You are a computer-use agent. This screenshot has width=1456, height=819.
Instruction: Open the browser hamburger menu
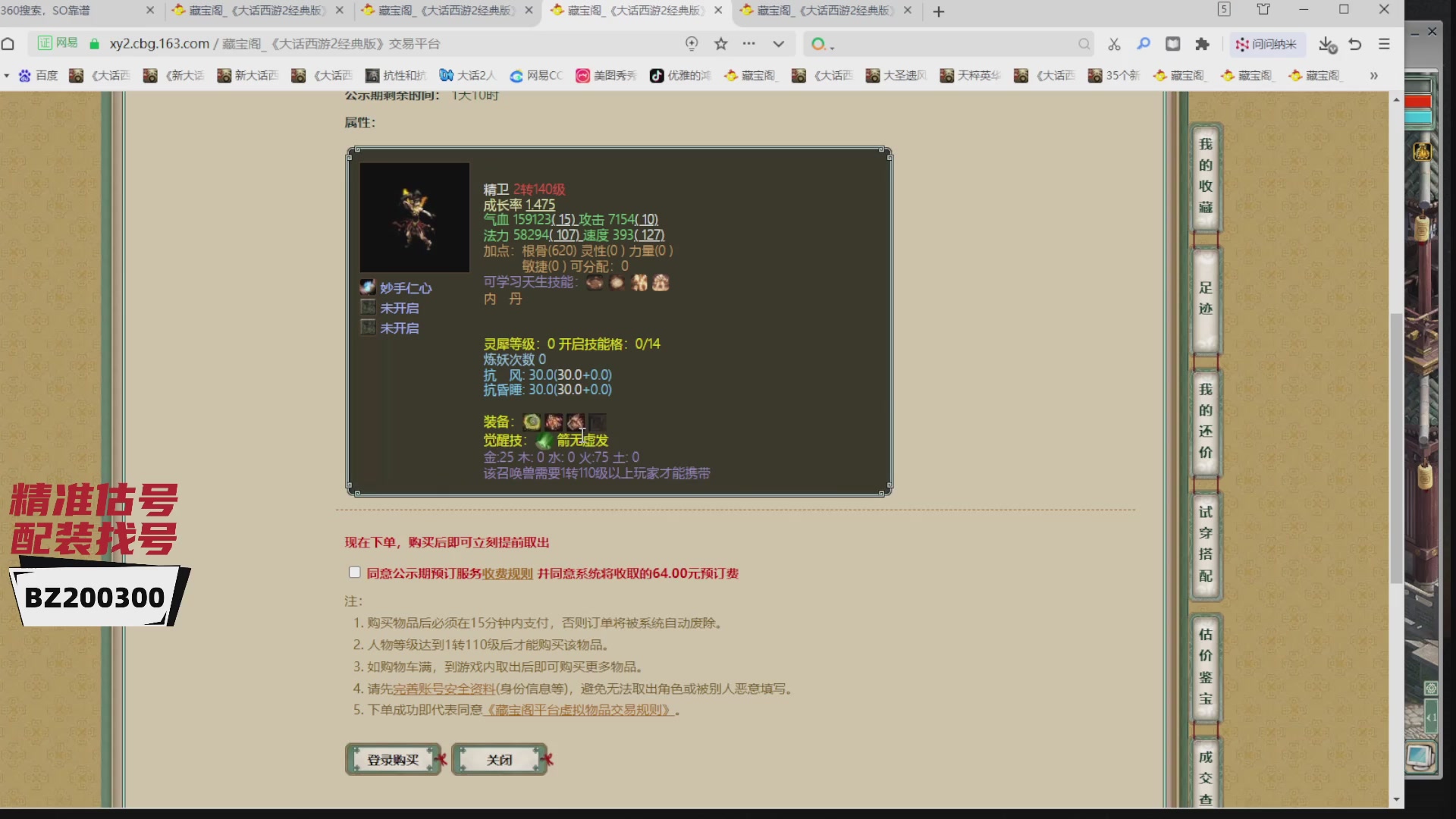(x=1385, y=44)
